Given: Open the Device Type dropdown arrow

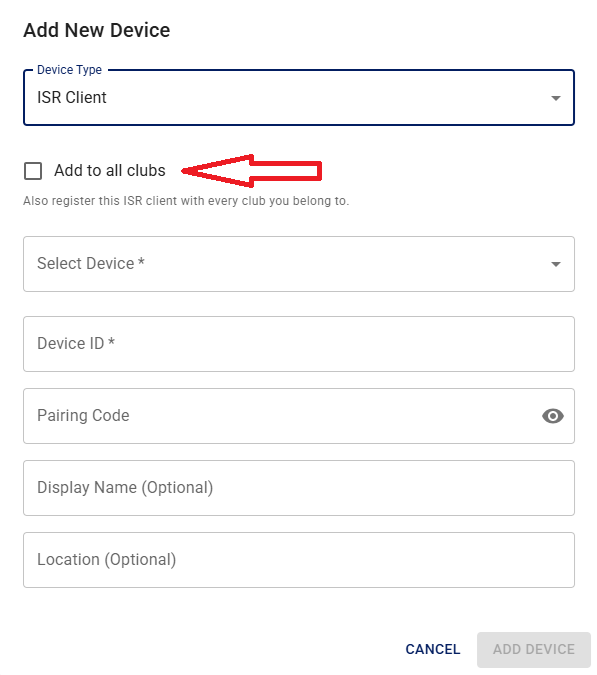Looking at the screenshot, I should point(556,98).
